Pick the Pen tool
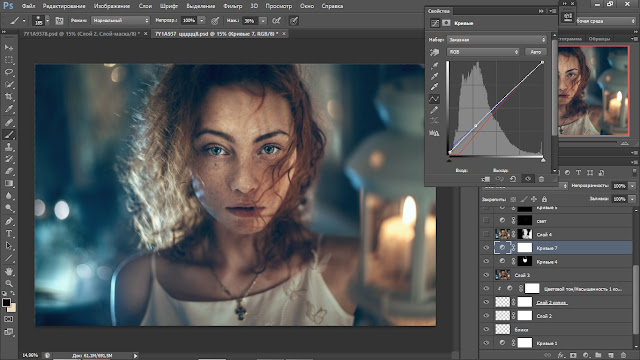640x360 pixels. 9,221
